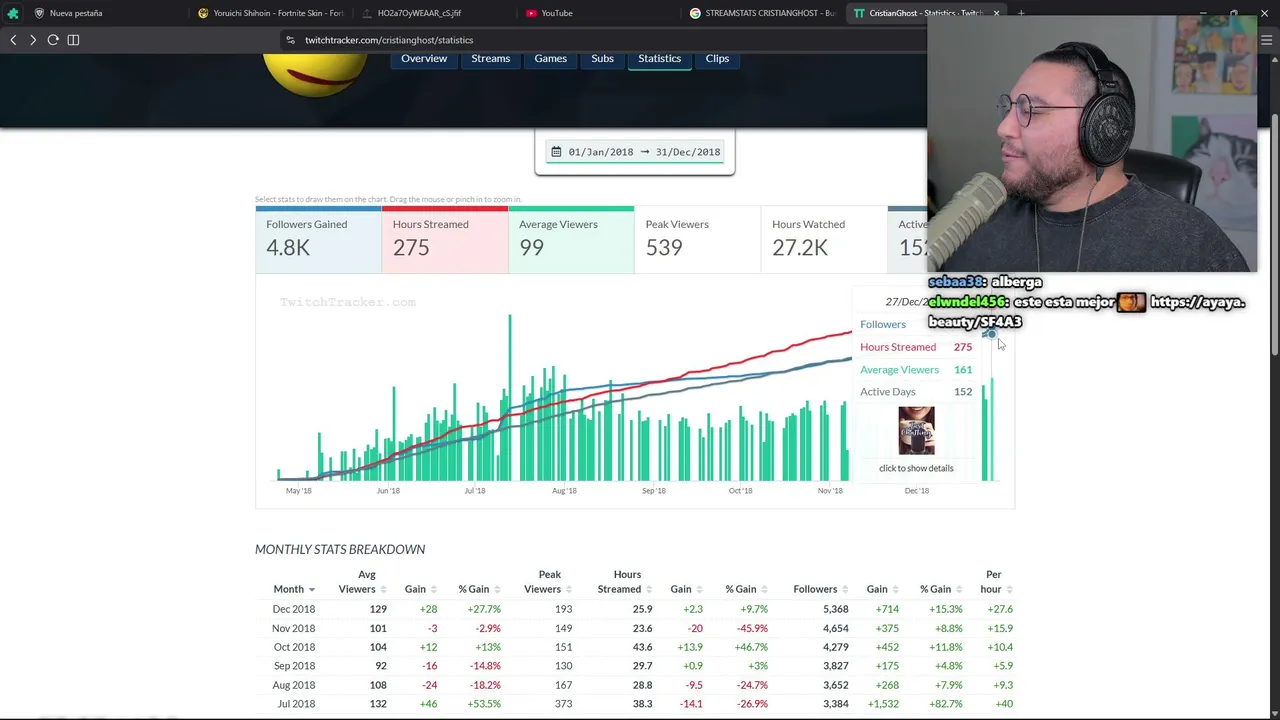Image resolution: width=1280 pixels, height=720 pixels.
Task: Open the browser hamburger menu icon
Action: tap(1267, 40)
